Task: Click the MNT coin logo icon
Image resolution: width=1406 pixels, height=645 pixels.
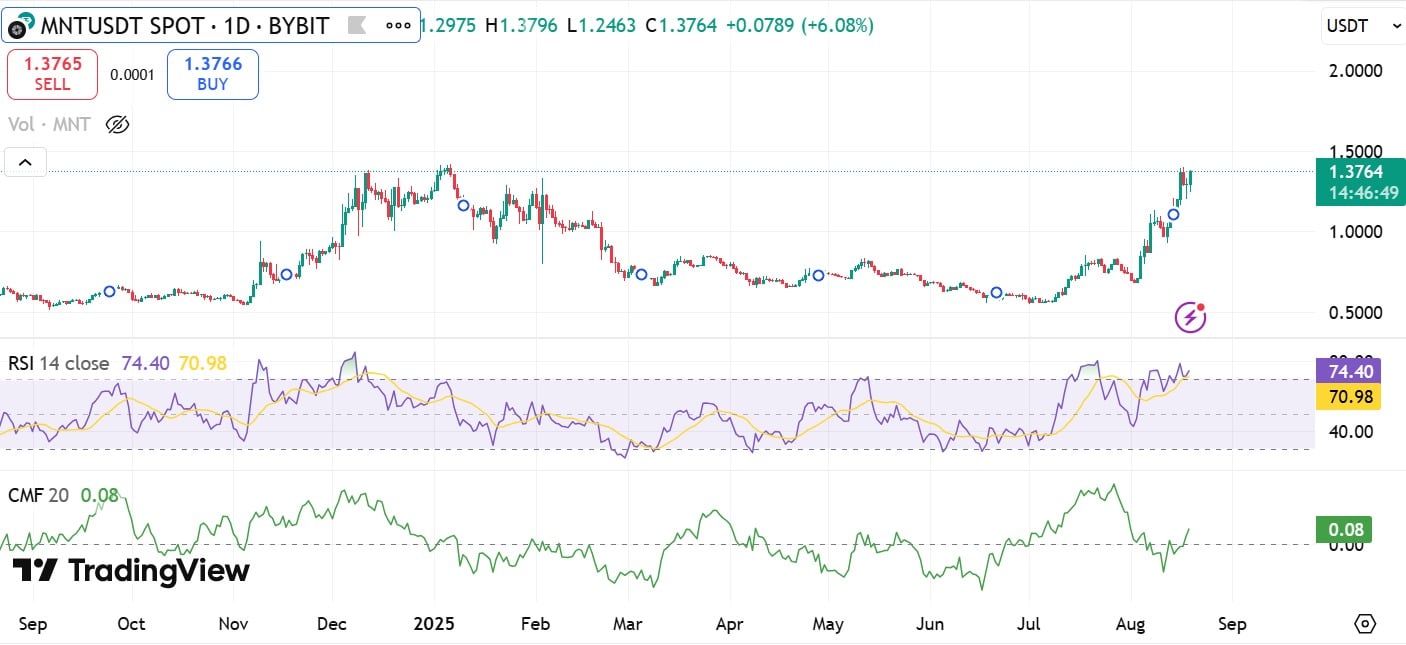Action: (21, 26)
